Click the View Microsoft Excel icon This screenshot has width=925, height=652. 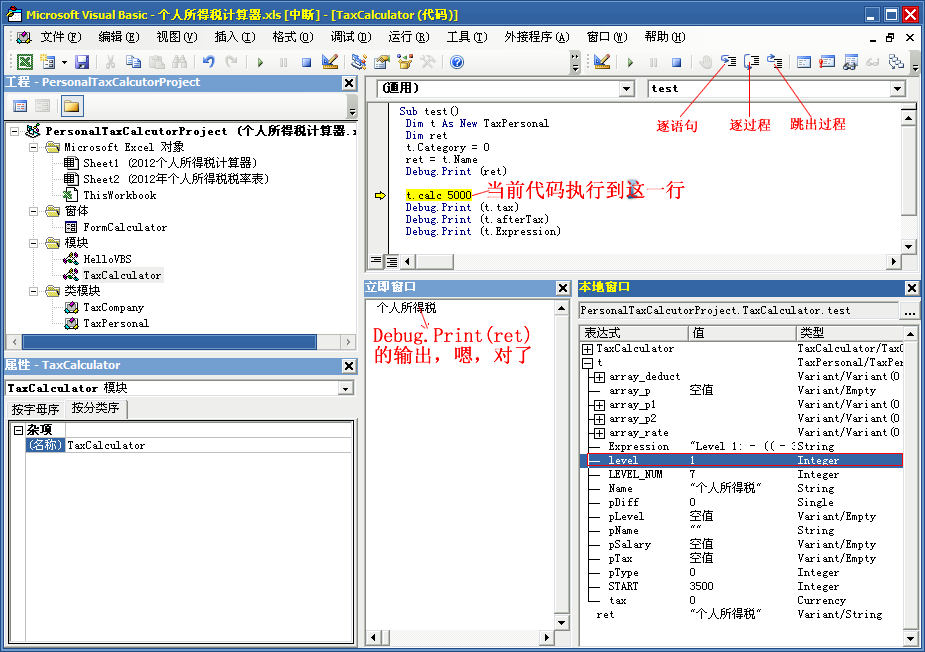click(24, 62)
